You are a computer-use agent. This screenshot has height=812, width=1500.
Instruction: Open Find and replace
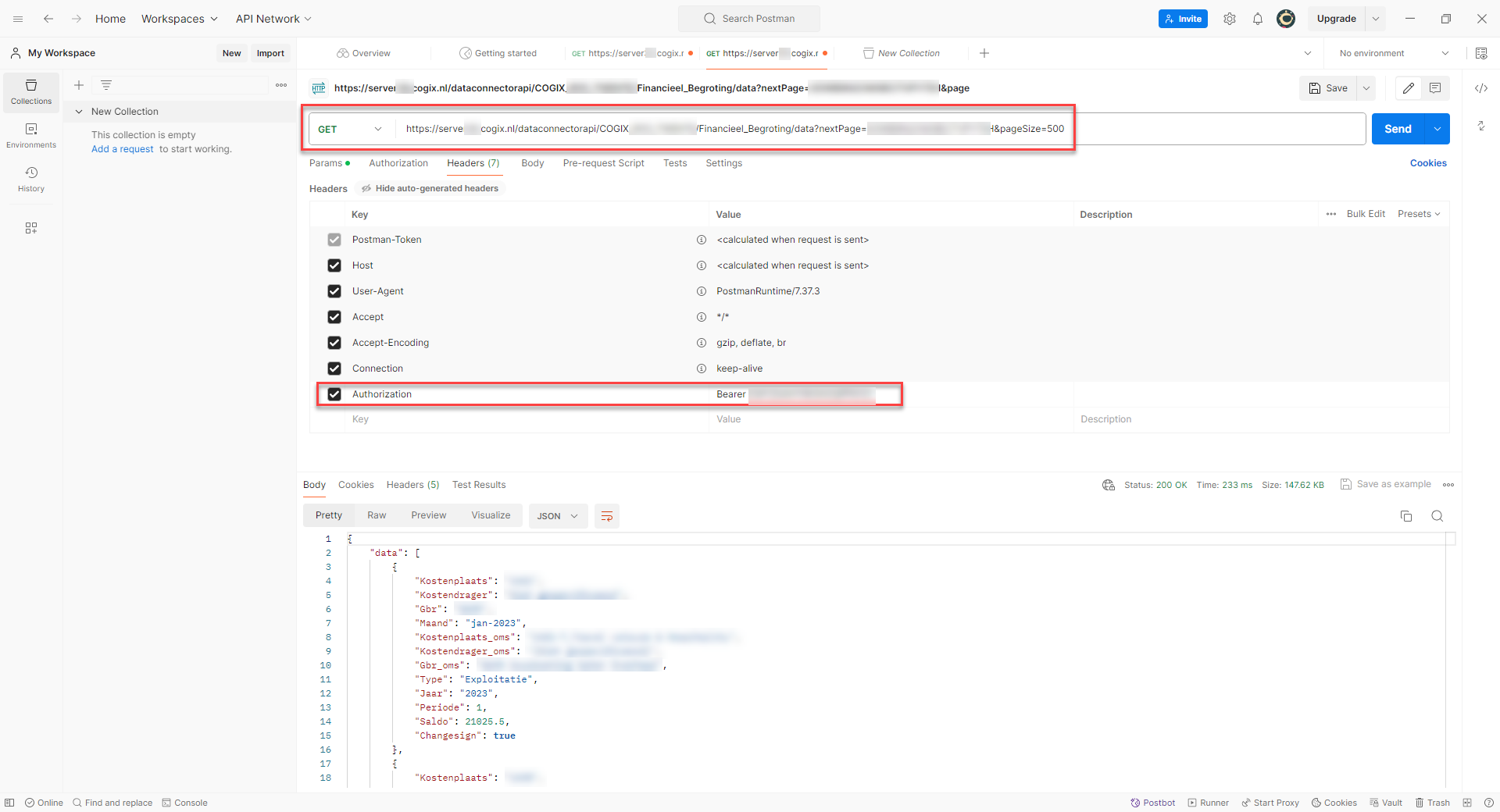coord(112,803)
